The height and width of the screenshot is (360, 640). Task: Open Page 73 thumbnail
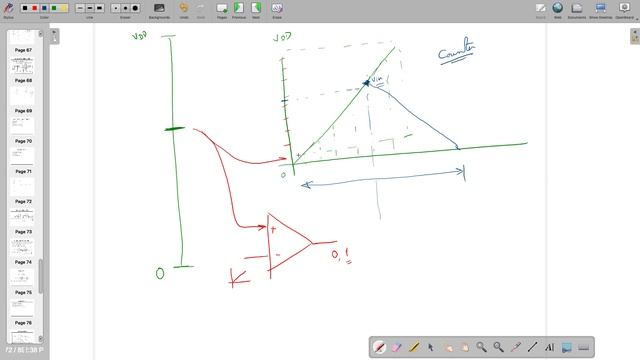click(23, 247)
